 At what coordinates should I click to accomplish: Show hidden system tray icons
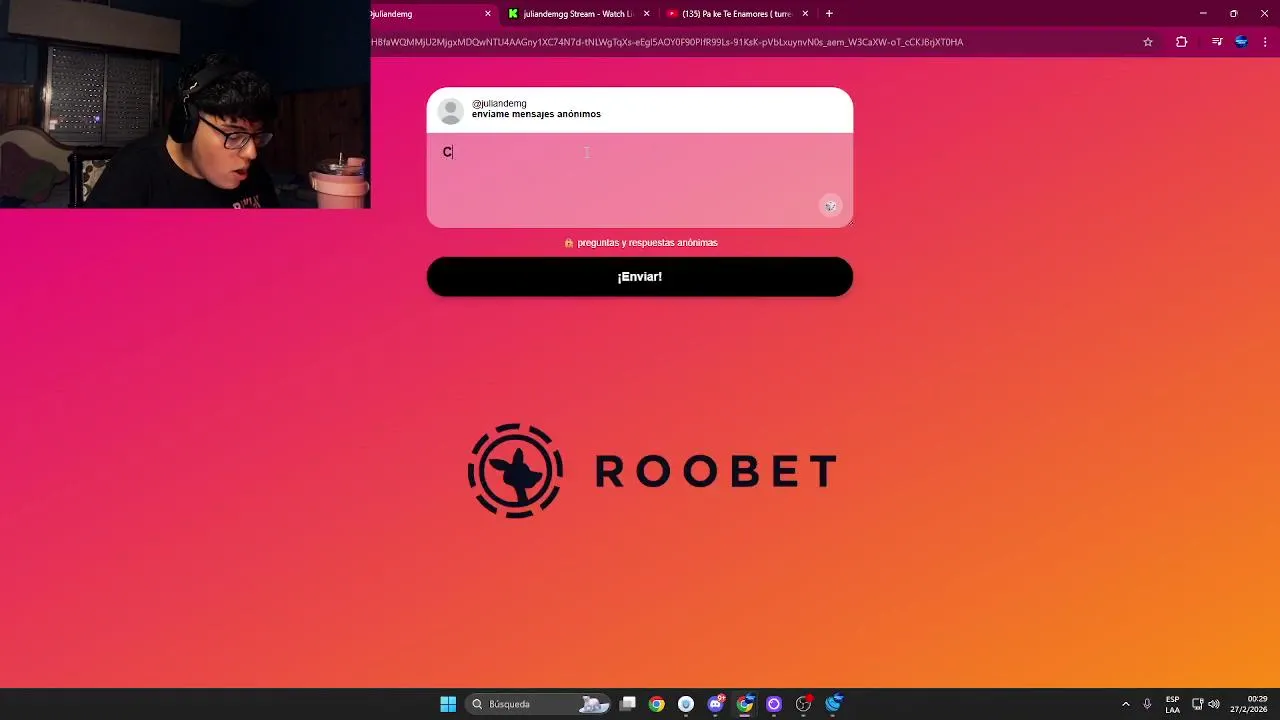click(1126, 704)
